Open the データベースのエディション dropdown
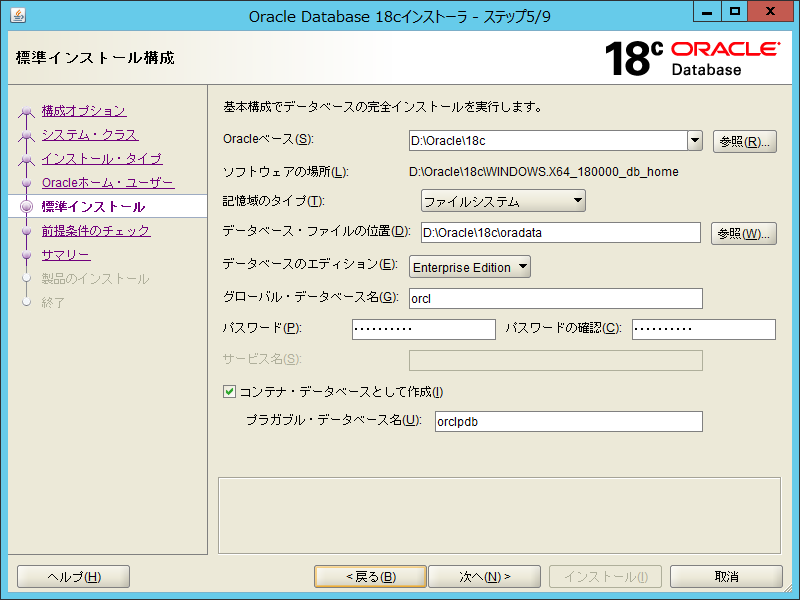 coord(470,267)
